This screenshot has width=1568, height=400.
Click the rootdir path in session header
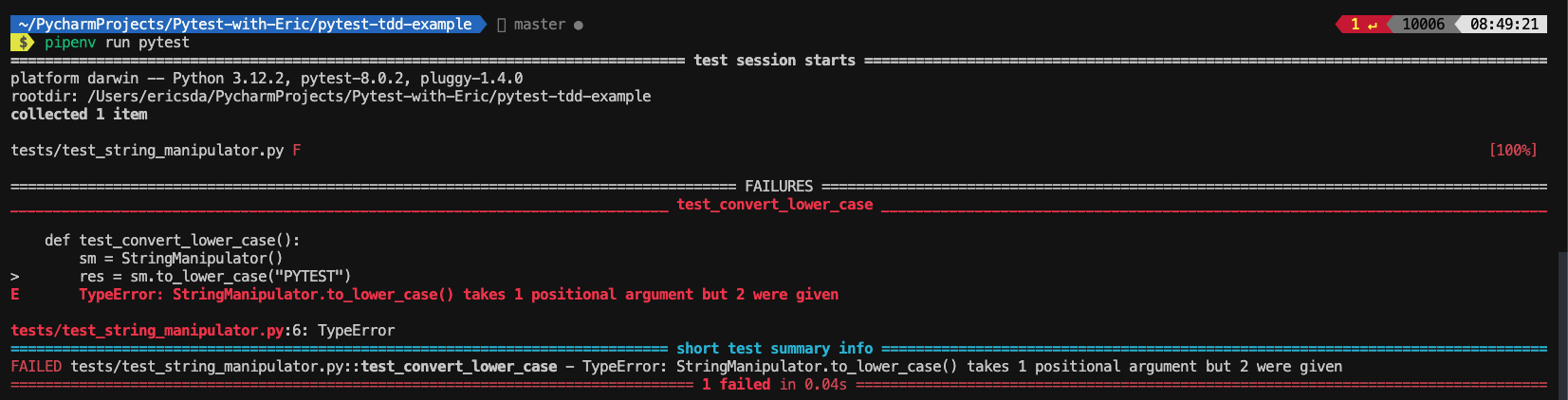[x=369, y=97]
